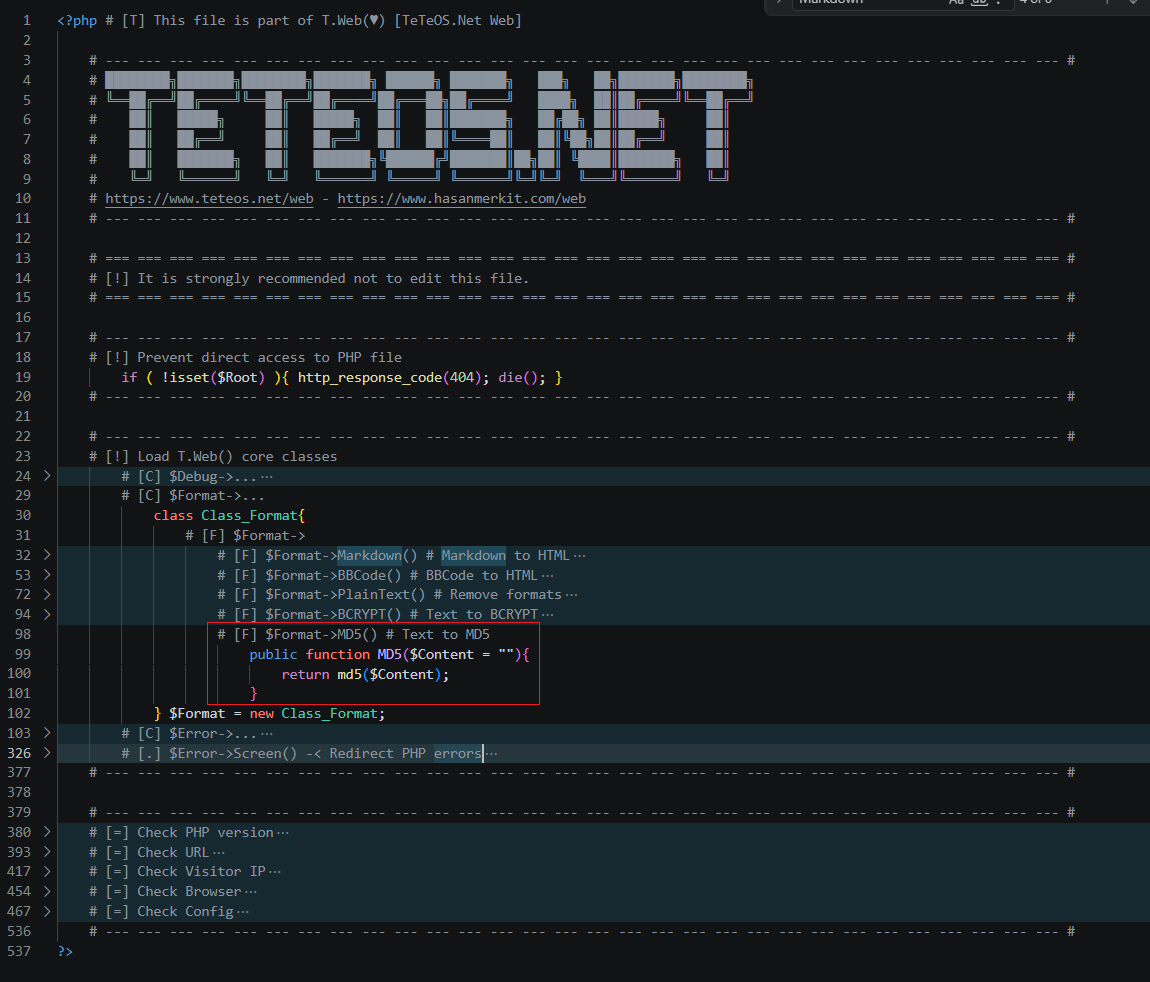Click the closing ?> tag on line 537
Viewport: 1150px width, 982px height.
pos(65,951)
